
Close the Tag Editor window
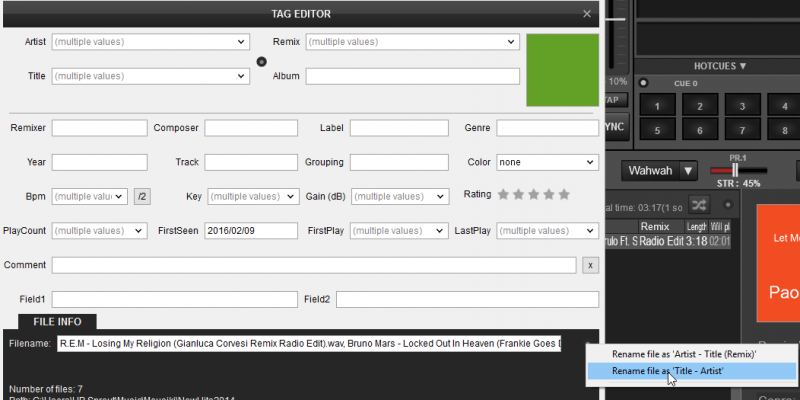coord(587,13)
